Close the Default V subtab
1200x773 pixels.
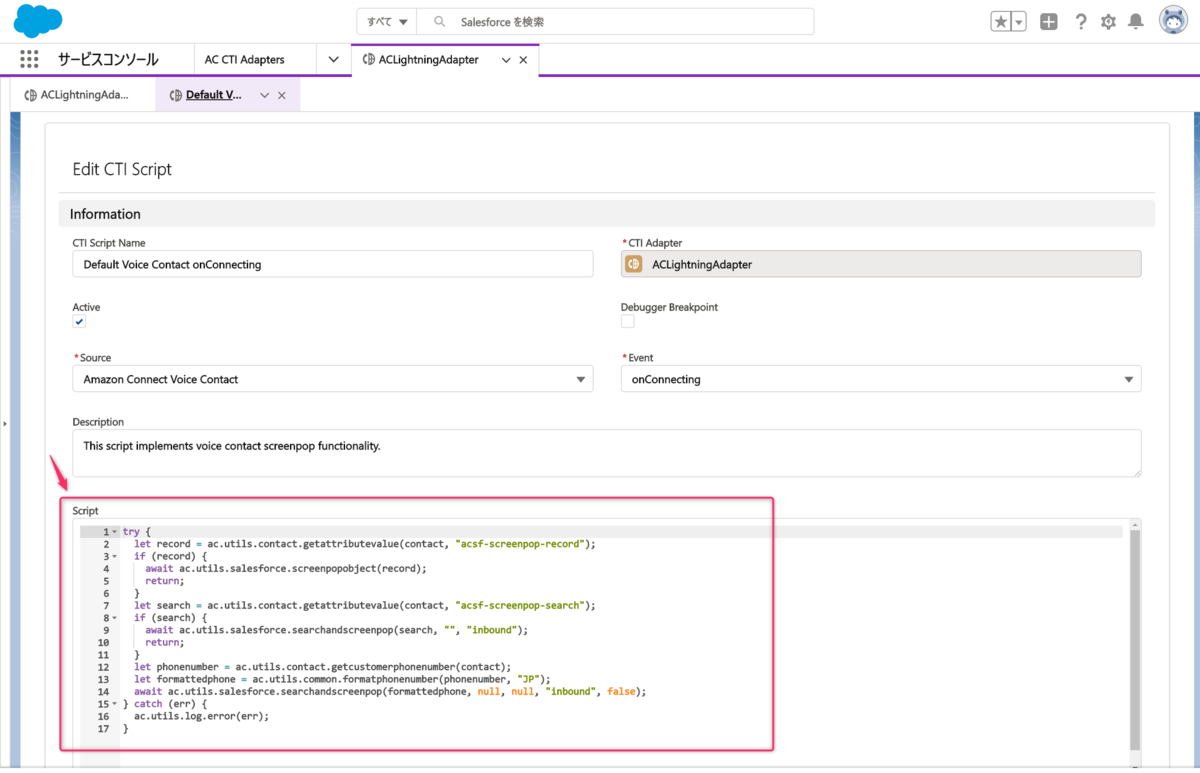(x=279, y=93)
